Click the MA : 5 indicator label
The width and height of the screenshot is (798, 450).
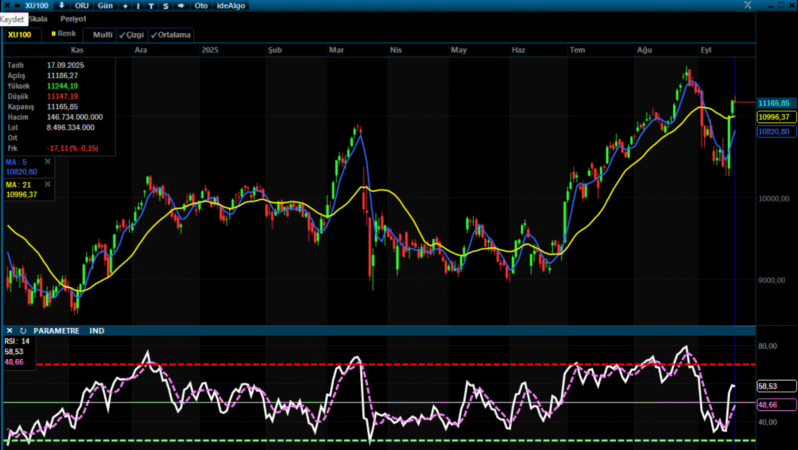(16, 162)
